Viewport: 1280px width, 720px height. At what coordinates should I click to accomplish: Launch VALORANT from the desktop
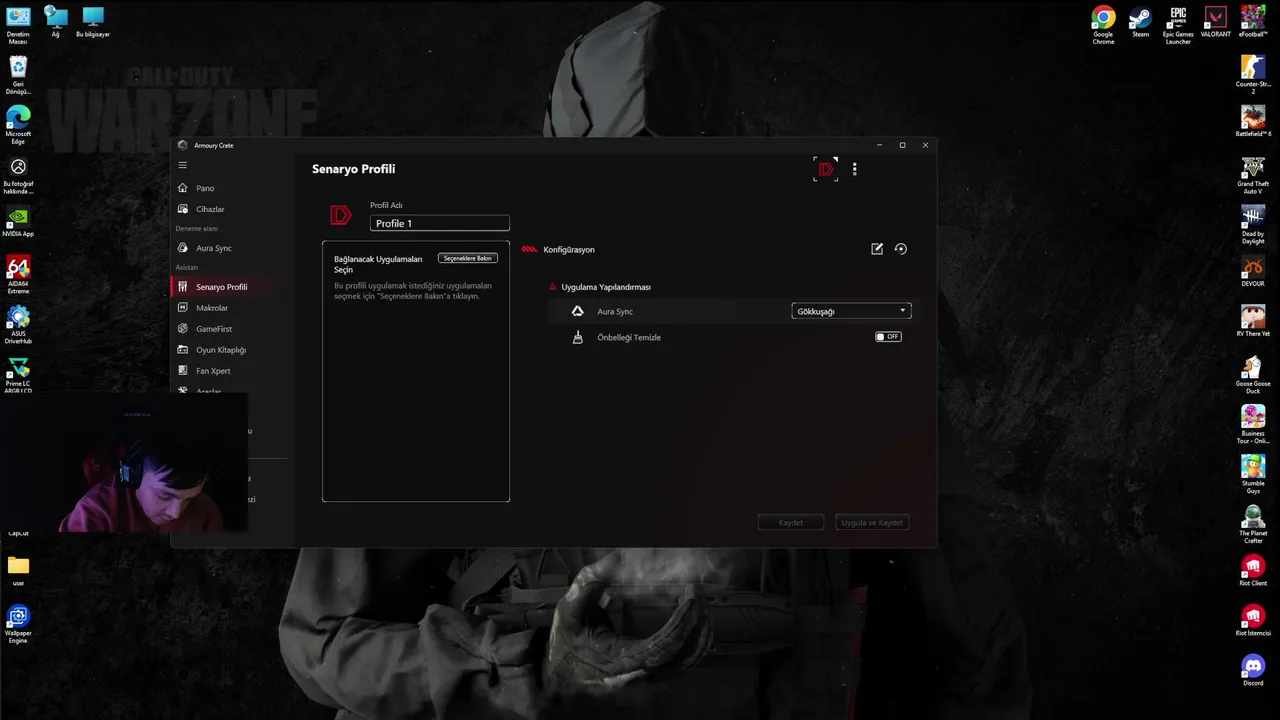pyautogui.click(x=1215, y=22)
